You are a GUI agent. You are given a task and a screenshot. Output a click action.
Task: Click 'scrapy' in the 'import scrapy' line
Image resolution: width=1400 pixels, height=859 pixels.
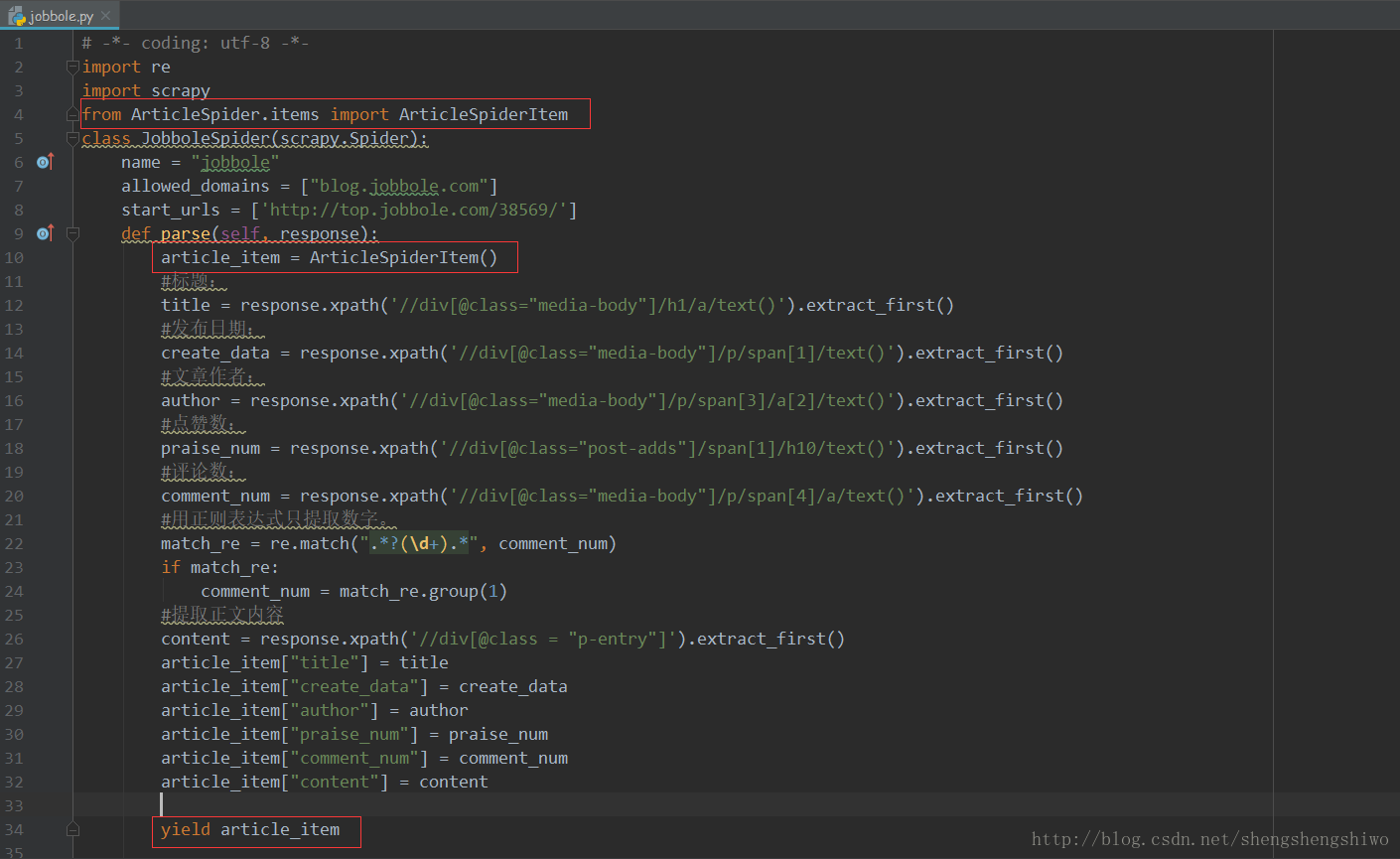point(181,90)
